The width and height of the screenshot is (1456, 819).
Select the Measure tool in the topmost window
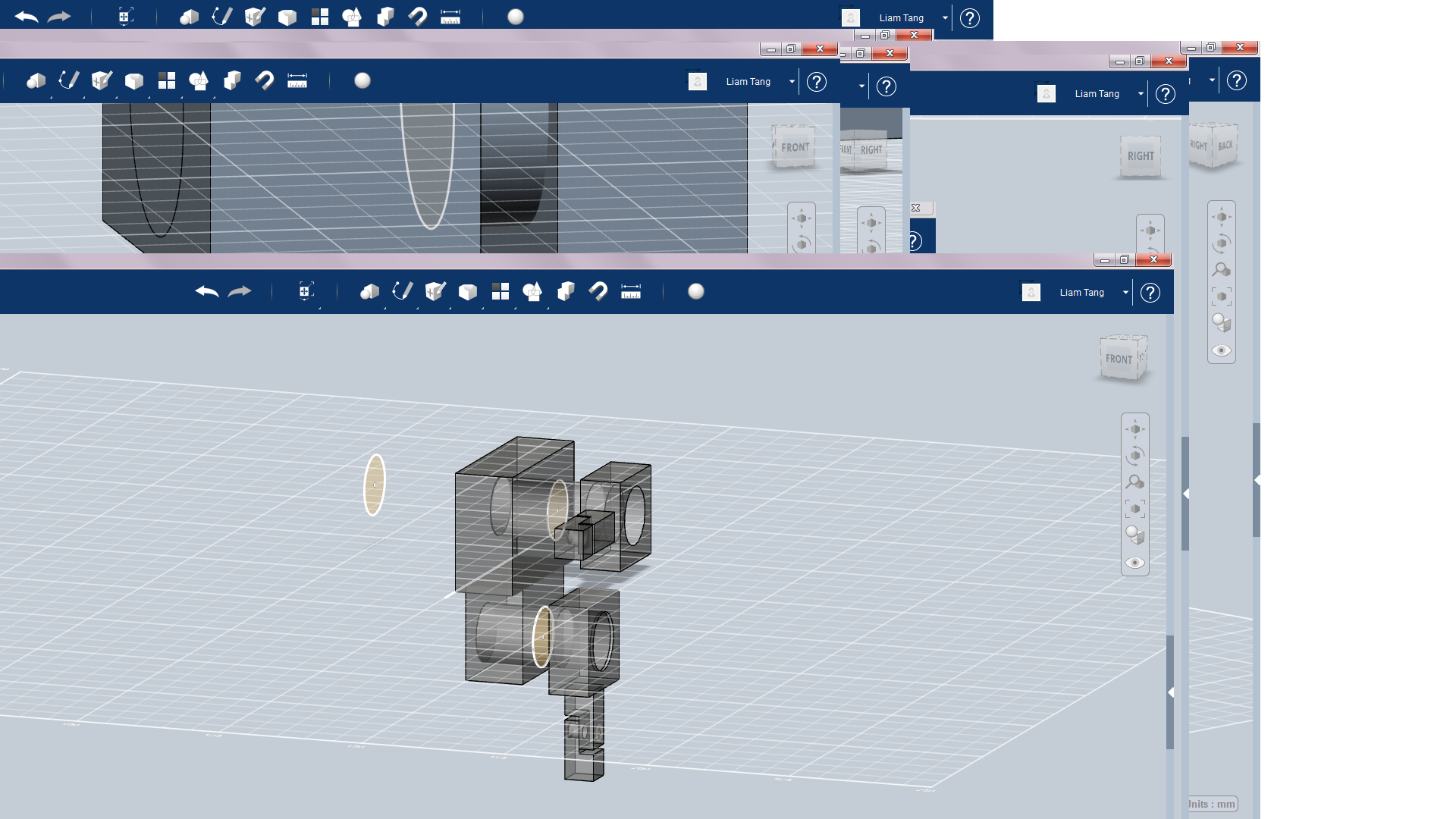click(450, 17)
